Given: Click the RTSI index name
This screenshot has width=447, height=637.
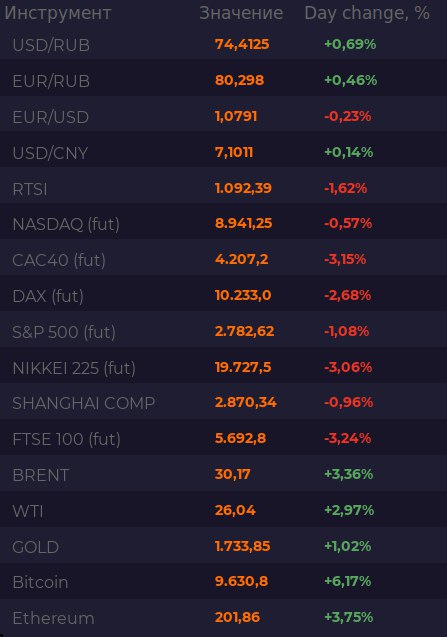Looking at the screenshot, I should pyautogui.click(x=30, y=189).
